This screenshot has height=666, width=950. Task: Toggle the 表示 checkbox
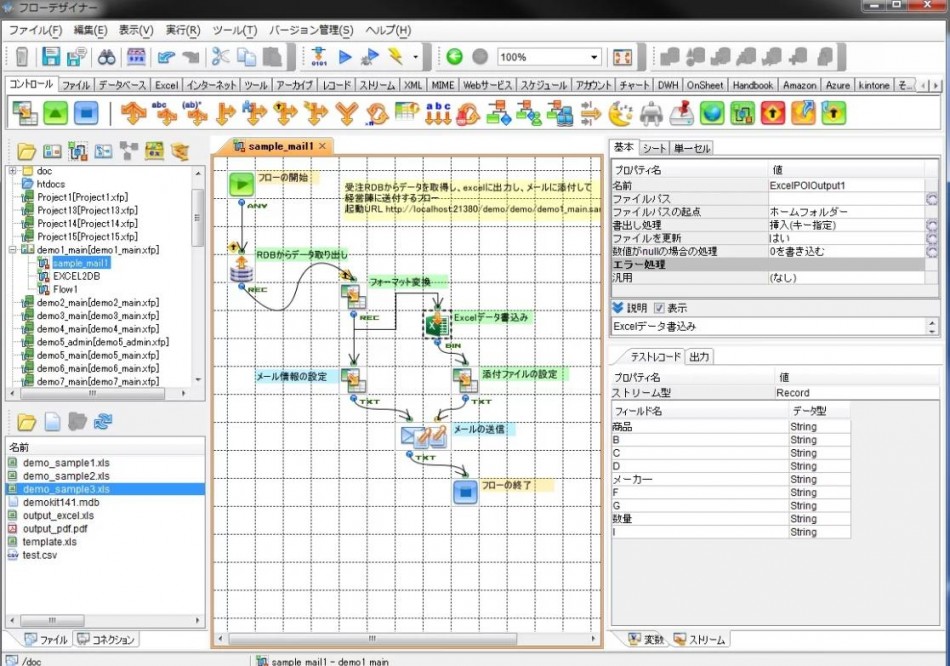pyautogui.click(x=659, y=308)
